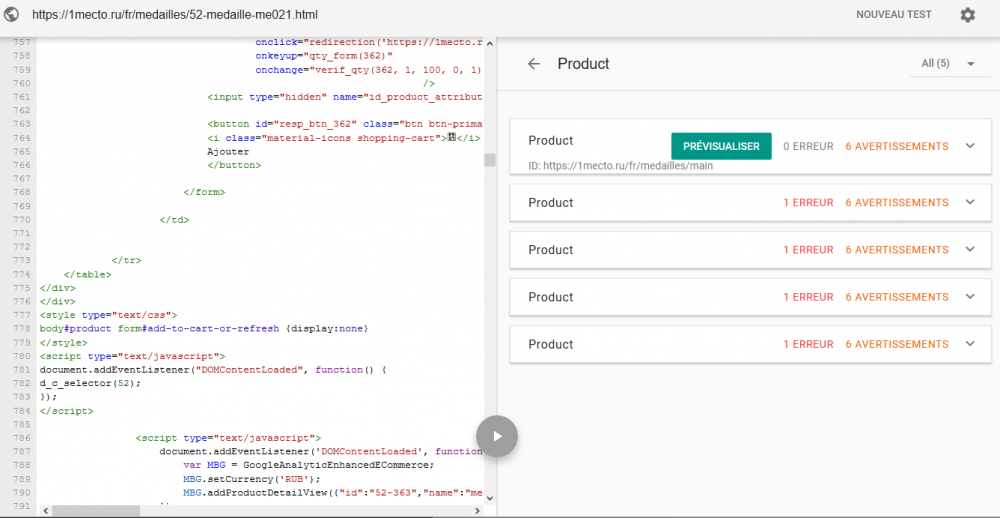Click the tested URL in the top bar
This screenshot has height=518, width=1000.
(175, 15)
